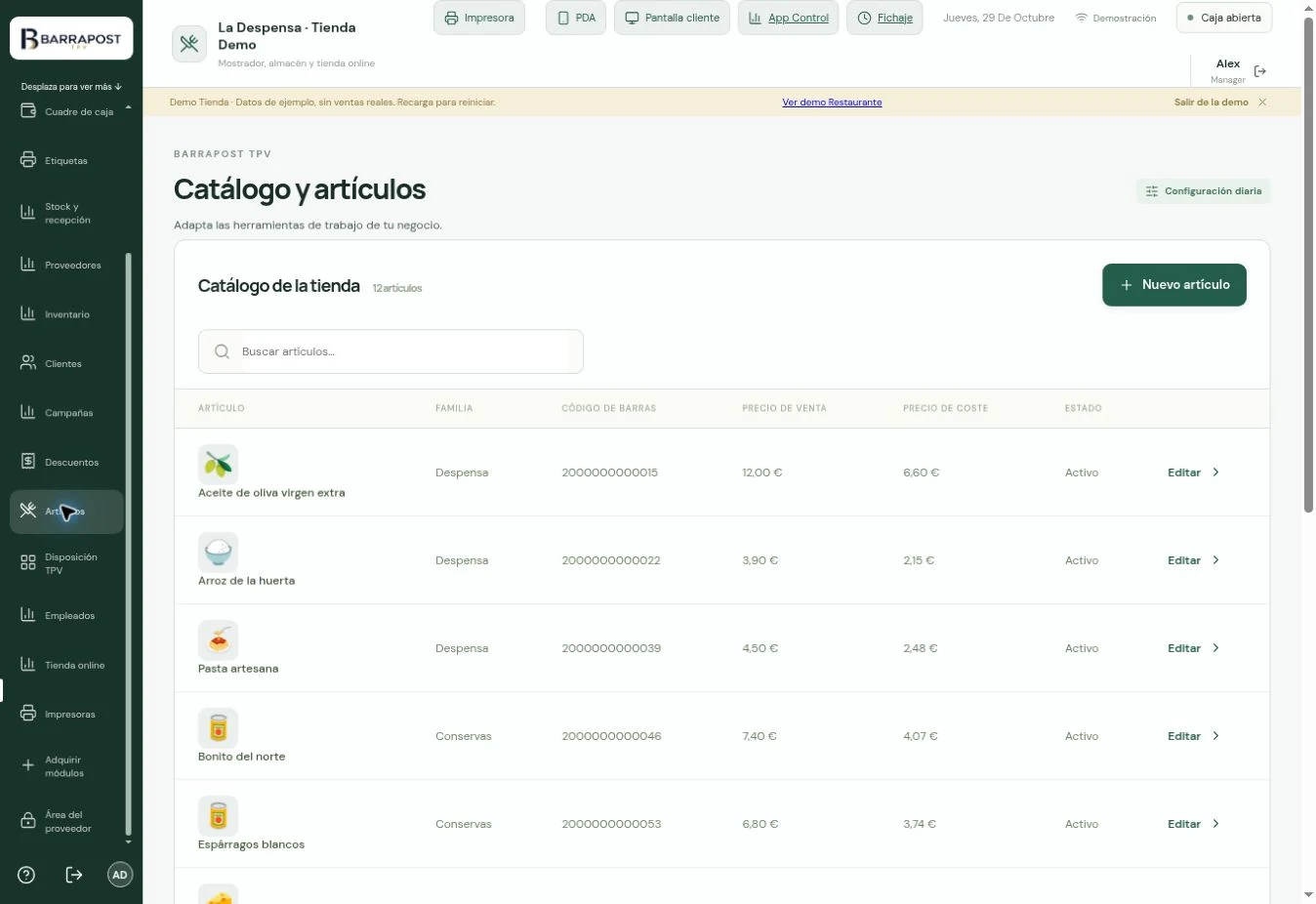The width and height of the screenshot is (1316, 904).
Task: Open the AD user avatar
Action: [120, 875]
